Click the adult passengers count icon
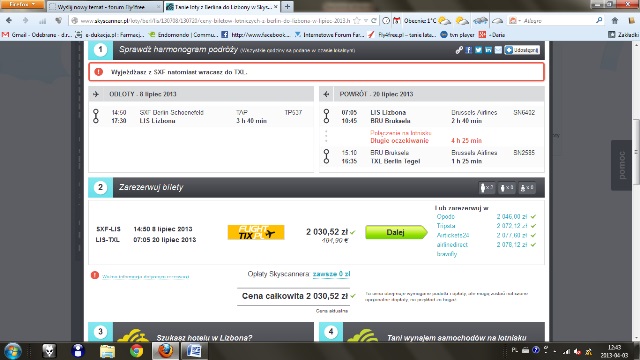 point(487,187)
